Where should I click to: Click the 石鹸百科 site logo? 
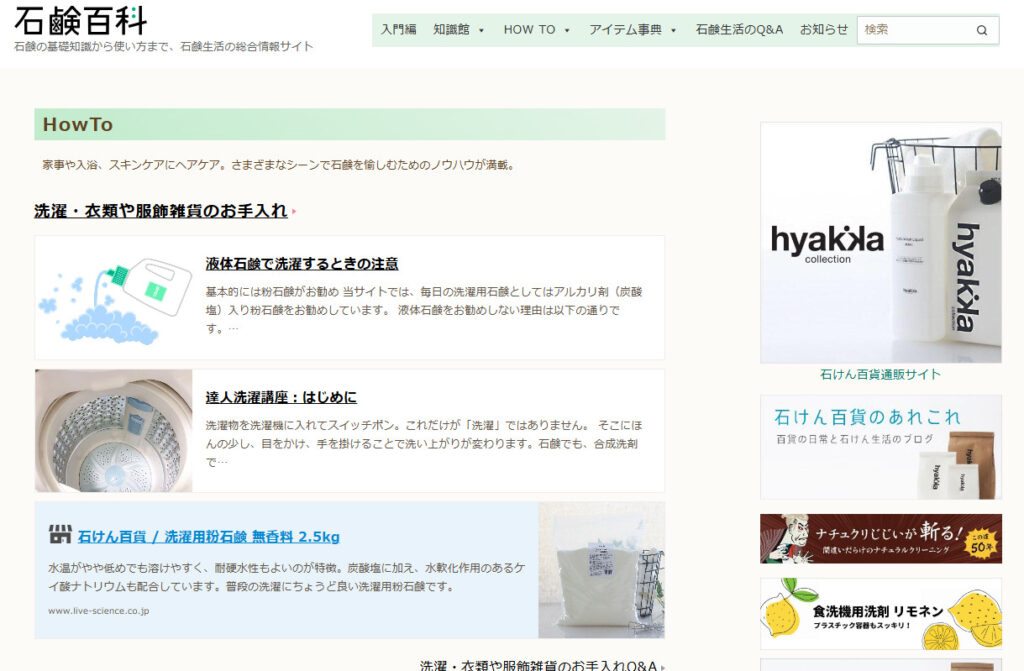tap(80, 20)
